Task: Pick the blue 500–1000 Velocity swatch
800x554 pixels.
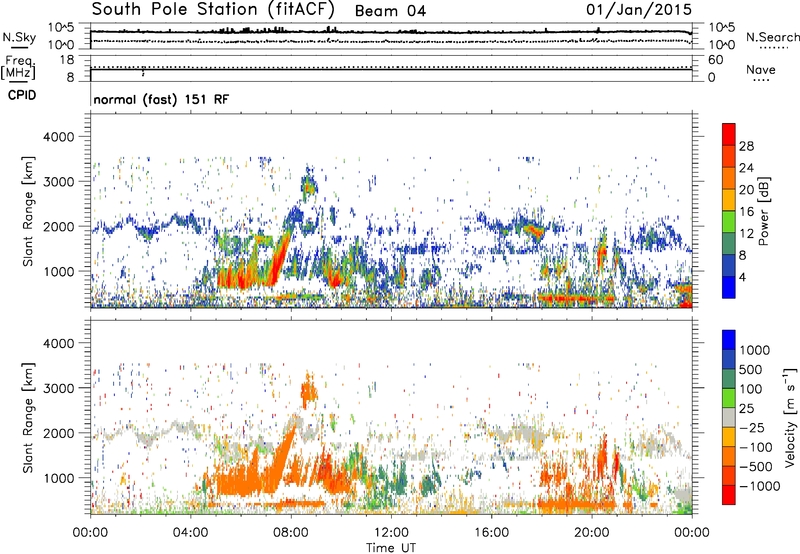Action: 729,359
